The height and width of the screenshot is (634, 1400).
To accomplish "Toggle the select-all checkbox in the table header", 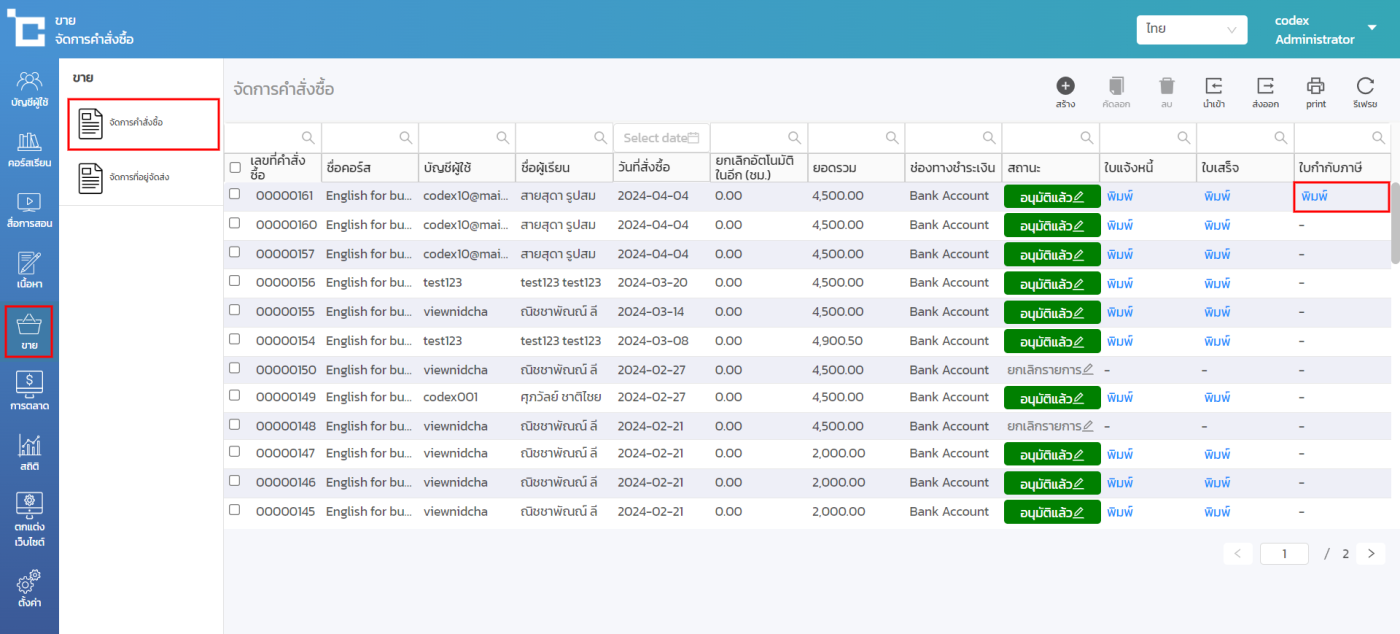I will click(x=235, y=167).
